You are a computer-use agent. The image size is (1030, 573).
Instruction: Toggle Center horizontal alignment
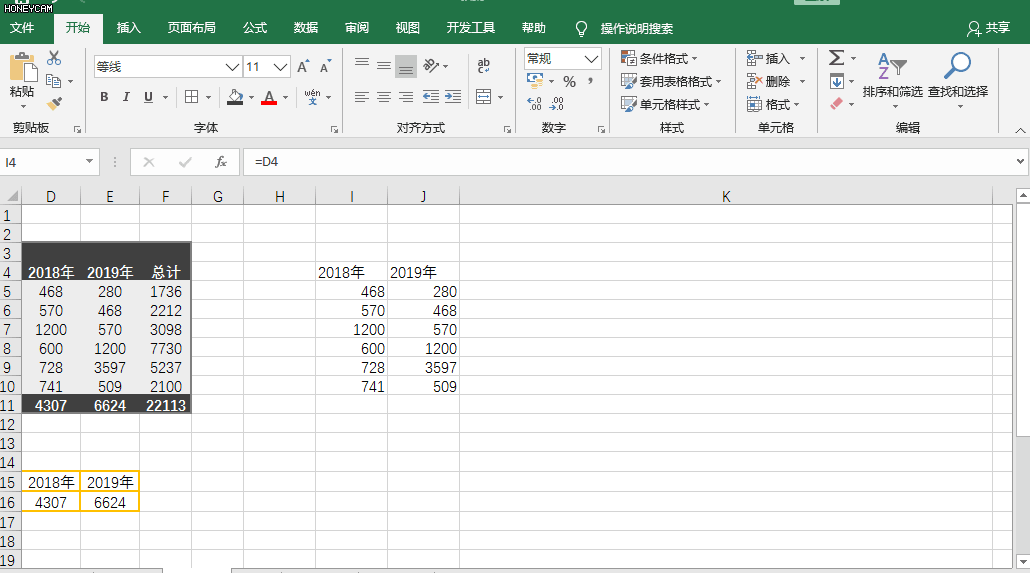click(x=384, y=97)
